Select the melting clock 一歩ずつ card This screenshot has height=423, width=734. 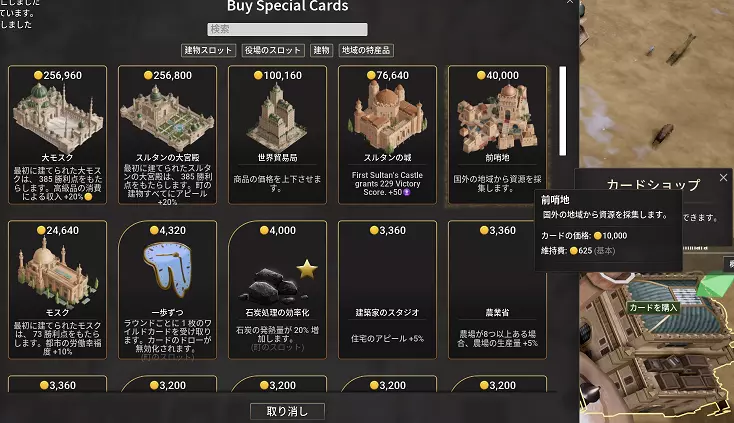[x=168, y=290]
